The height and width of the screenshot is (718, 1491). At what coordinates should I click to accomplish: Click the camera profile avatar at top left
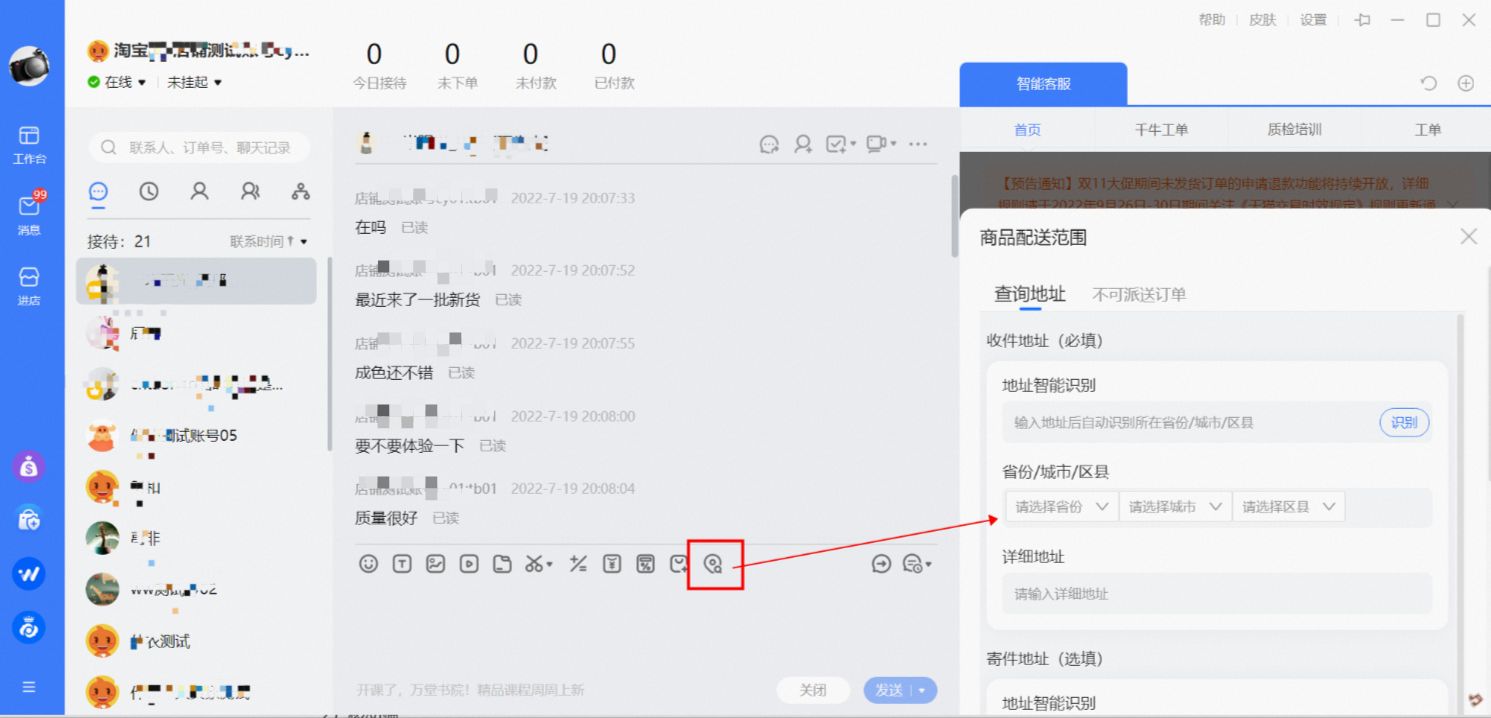(x=30, y=65)
